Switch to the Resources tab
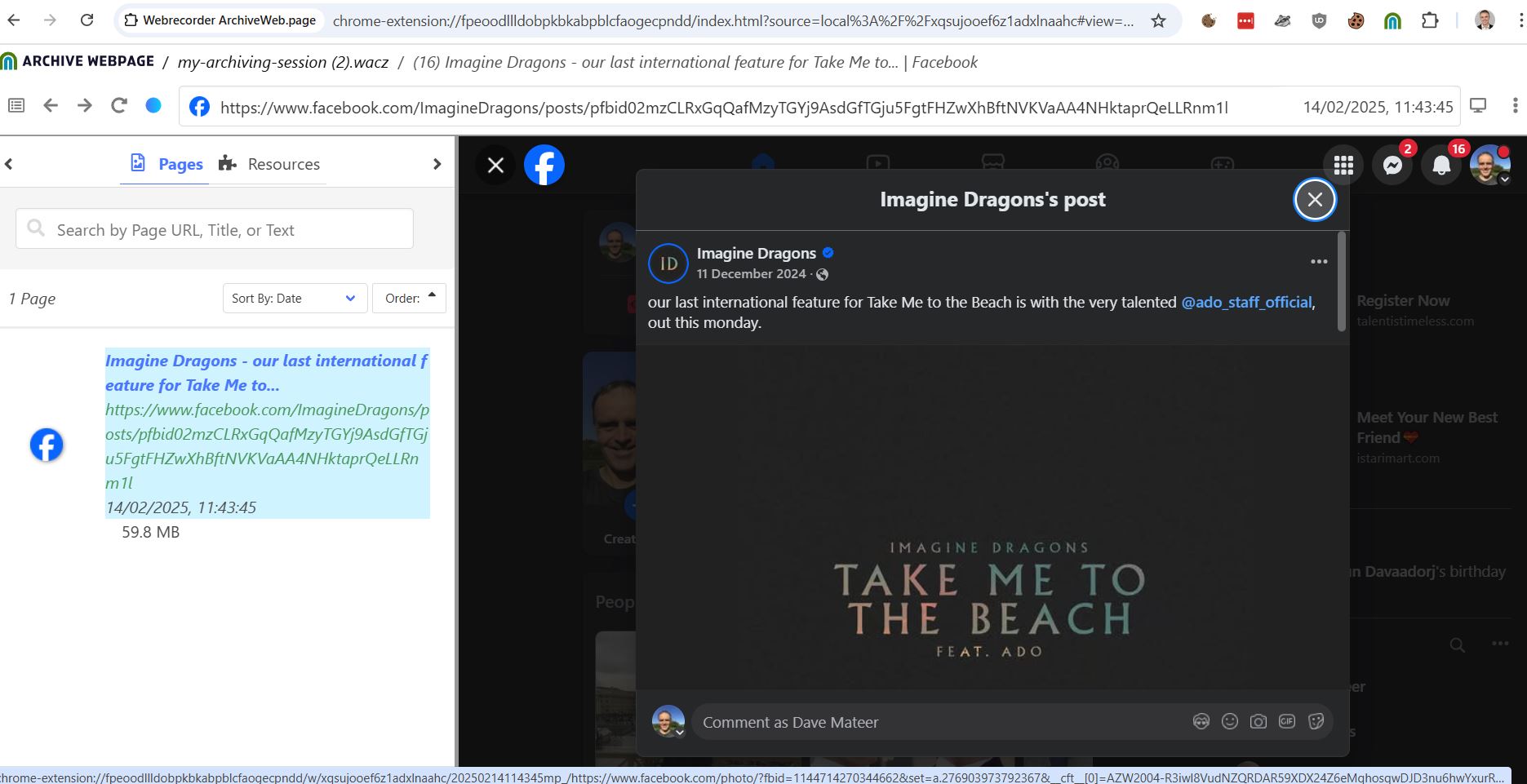This screenshot has width=1527, height=784. tap(269, 164)
